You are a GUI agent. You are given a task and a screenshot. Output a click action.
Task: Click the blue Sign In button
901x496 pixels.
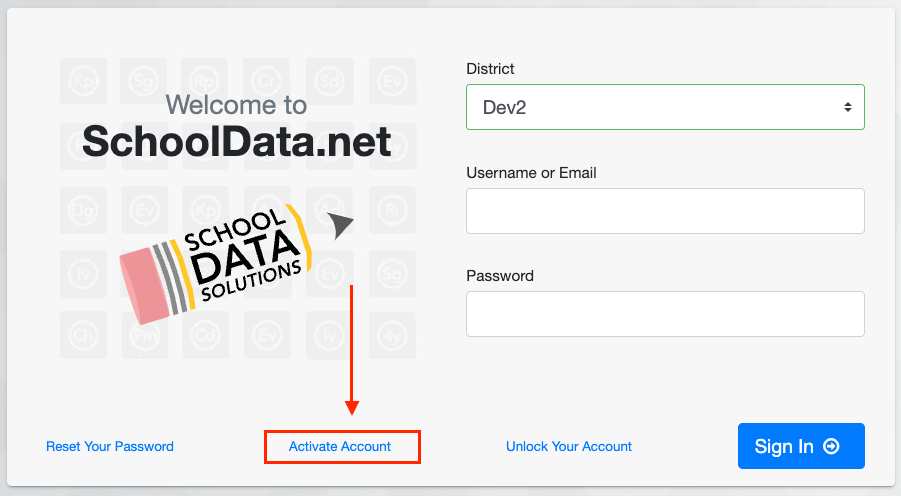pos(801,446)
